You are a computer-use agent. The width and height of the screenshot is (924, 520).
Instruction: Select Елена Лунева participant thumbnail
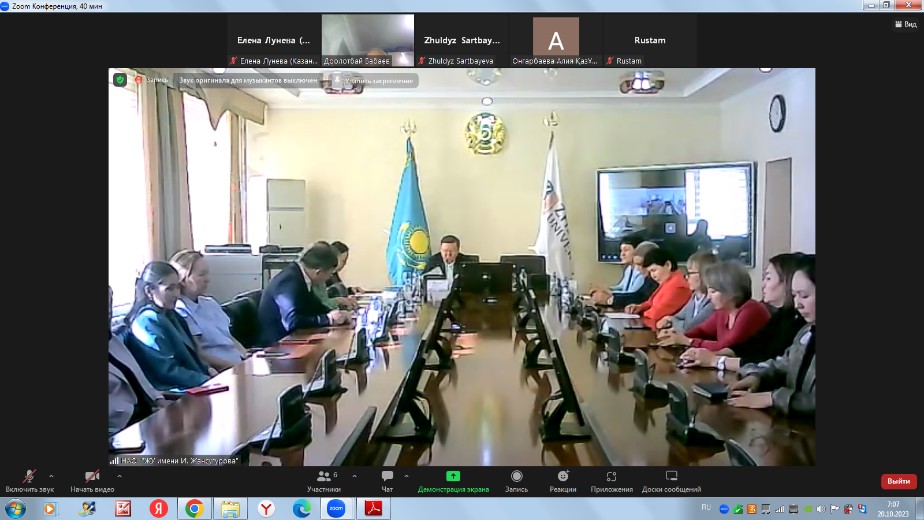273,41
